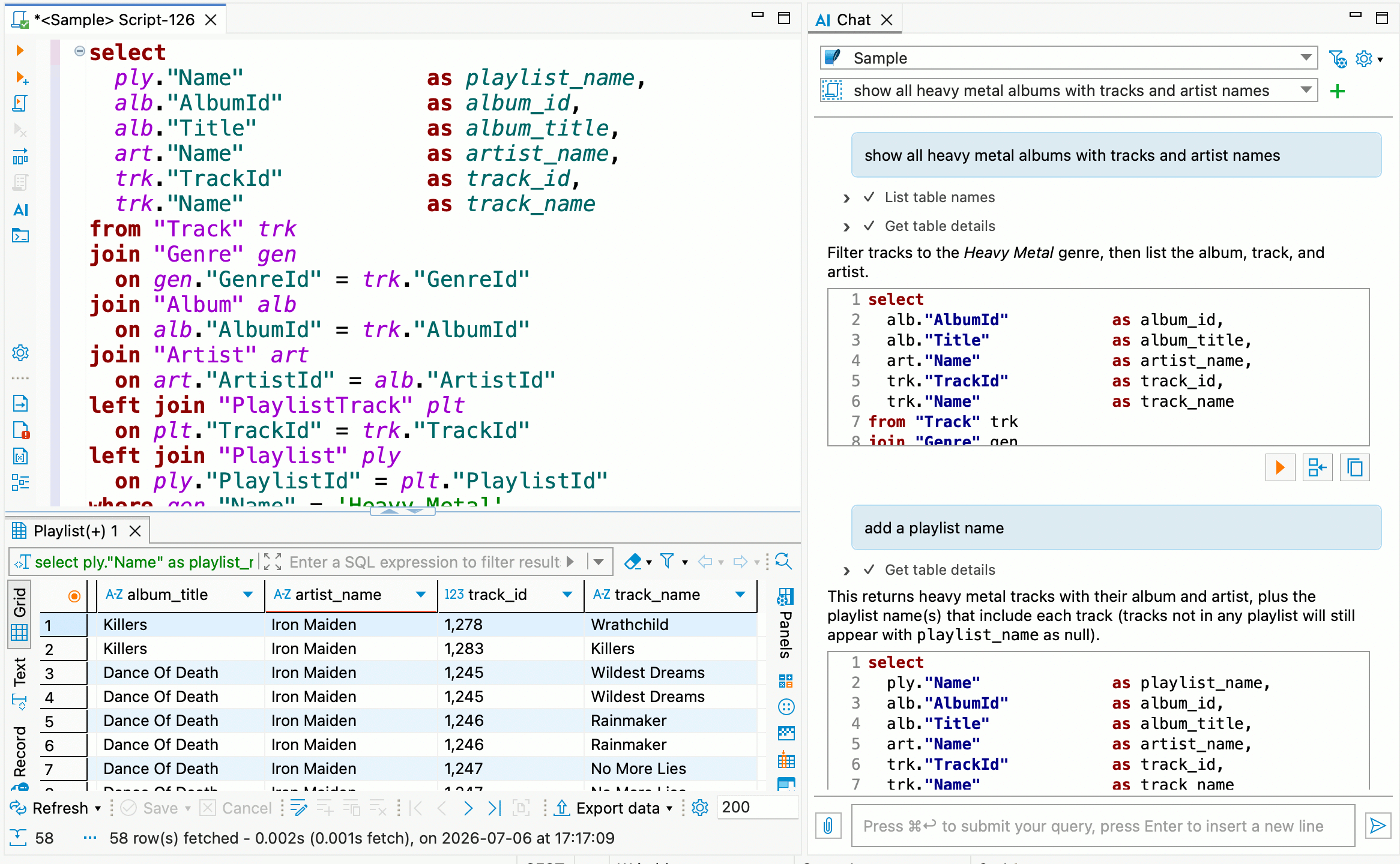
Task: Open the track_id column dropdown arrow
Action: point(567,595)
